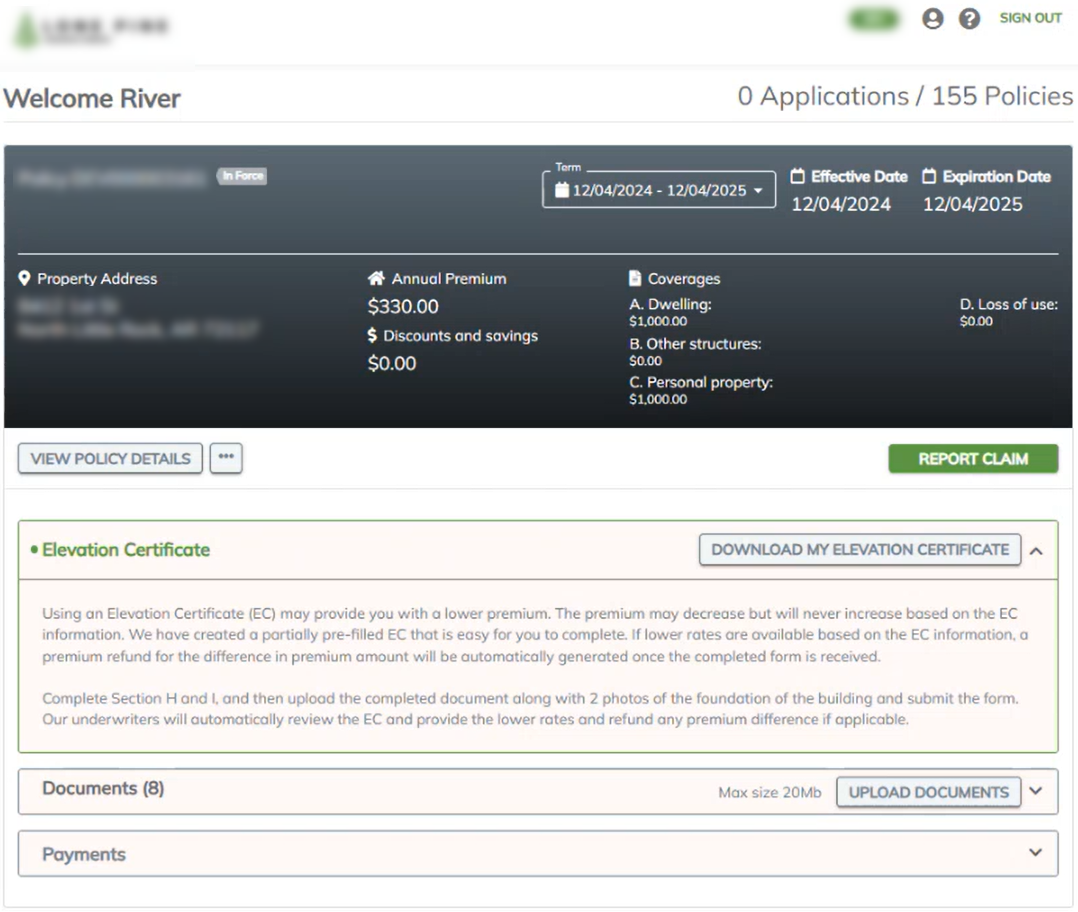The height and width of the screenshot is (912, 1078).
Task: Click the help question mark icon
Action: (x=969, y=19)
